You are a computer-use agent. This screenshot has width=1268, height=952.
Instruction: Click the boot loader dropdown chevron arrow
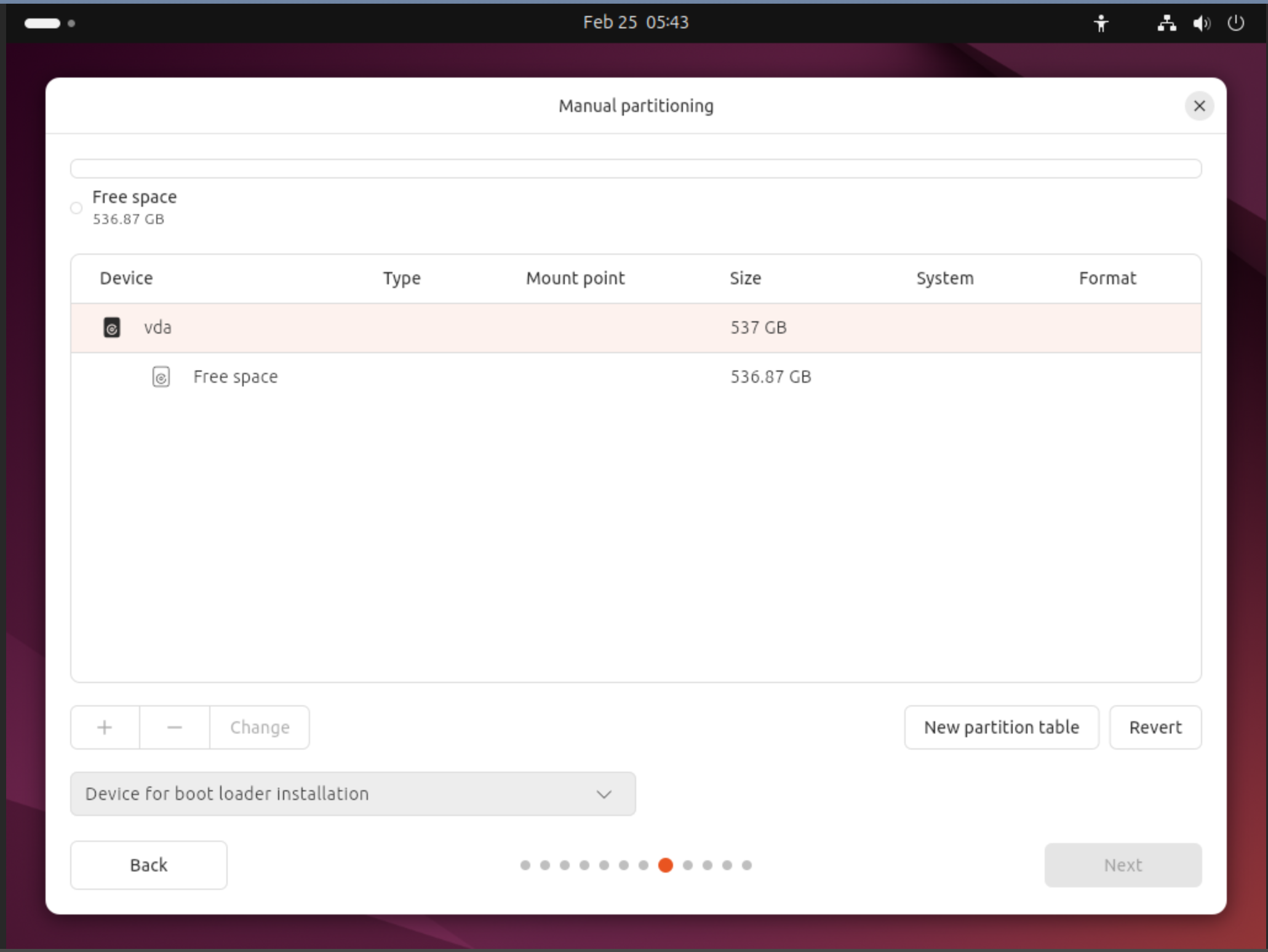tap(604, 794)
